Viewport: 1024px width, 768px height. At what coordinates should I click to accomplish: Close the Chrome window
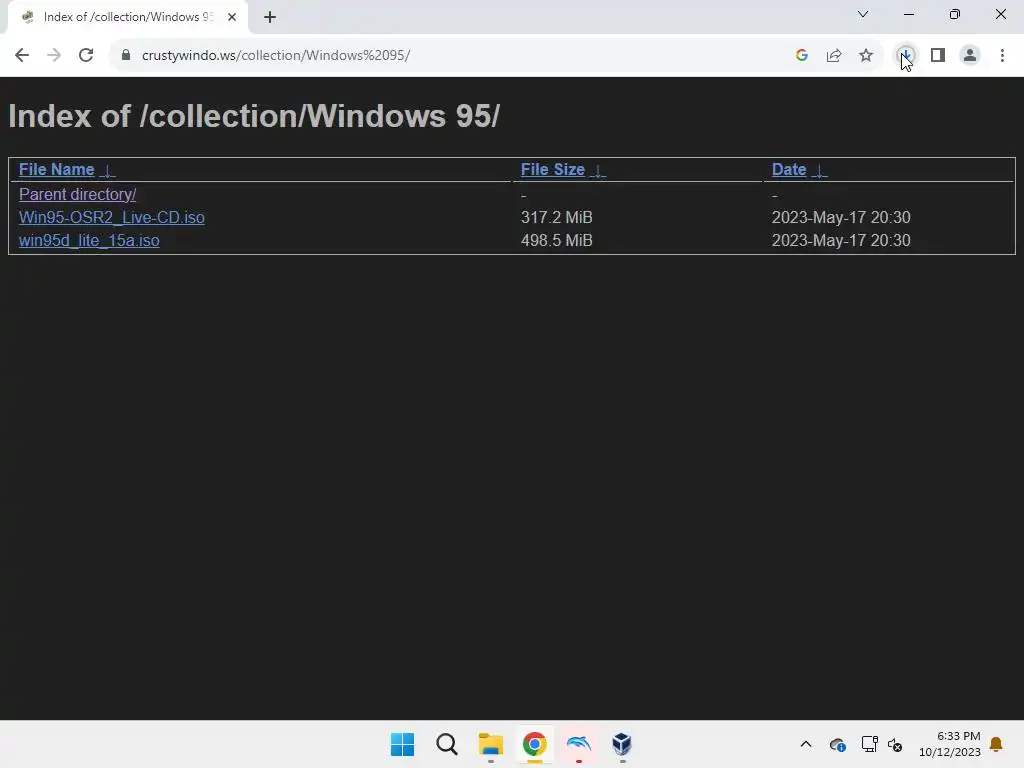coord(1000,14)
